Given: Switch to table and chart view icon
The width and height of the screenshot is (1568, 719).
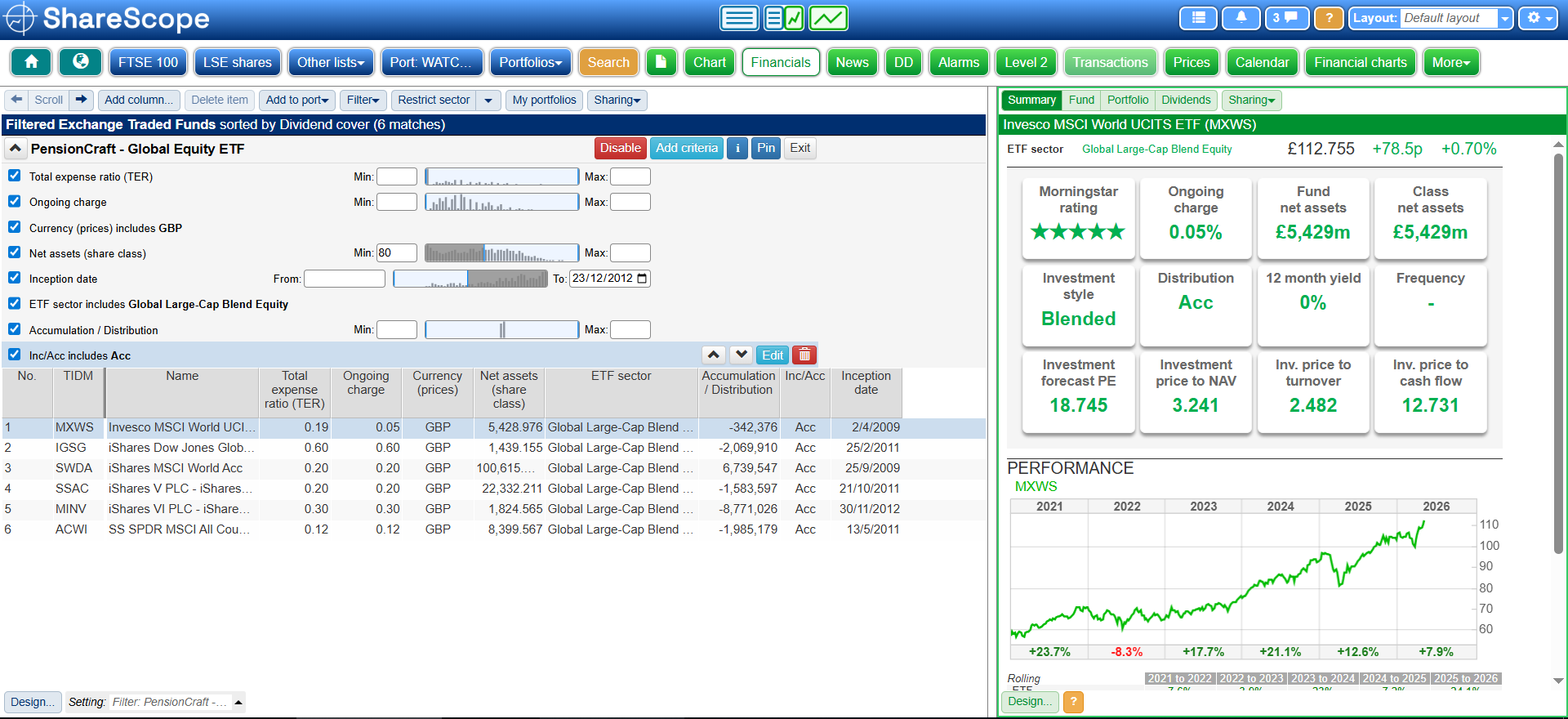Looking at the screenshot, I should pyautogui.click(x=784, y=18).
